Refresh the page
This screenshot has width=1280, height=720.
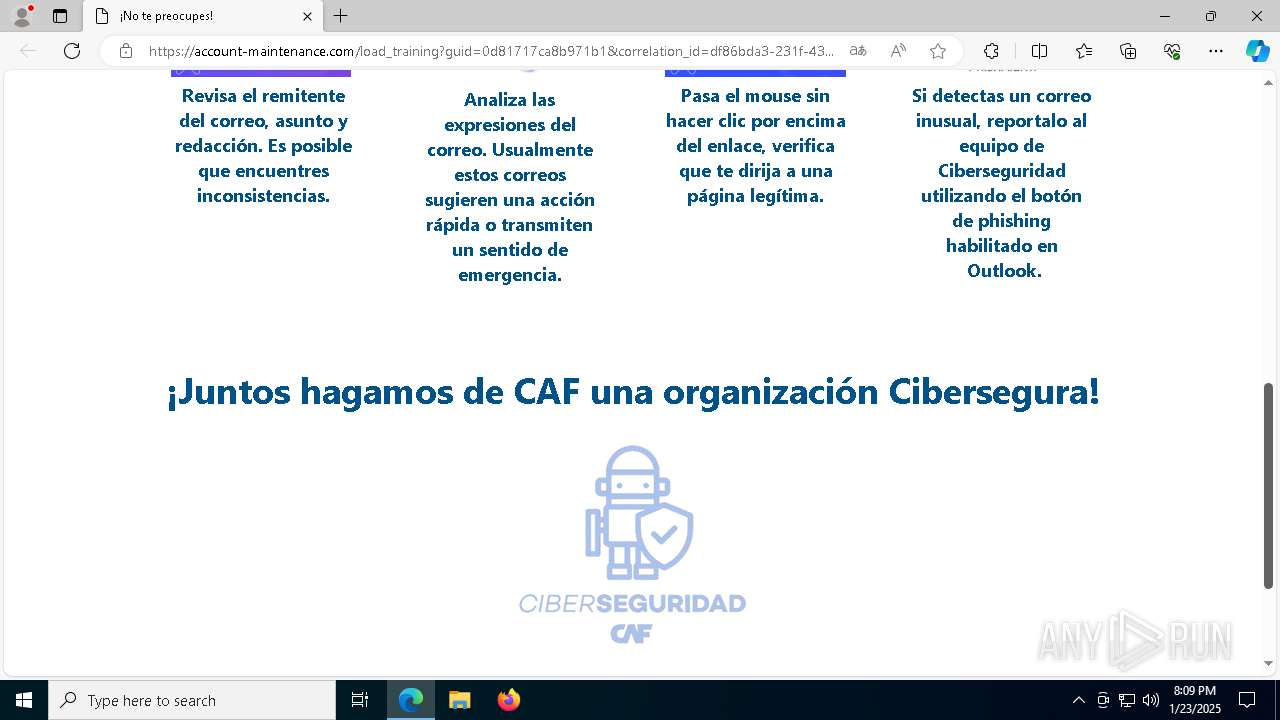tap(72, 51)
